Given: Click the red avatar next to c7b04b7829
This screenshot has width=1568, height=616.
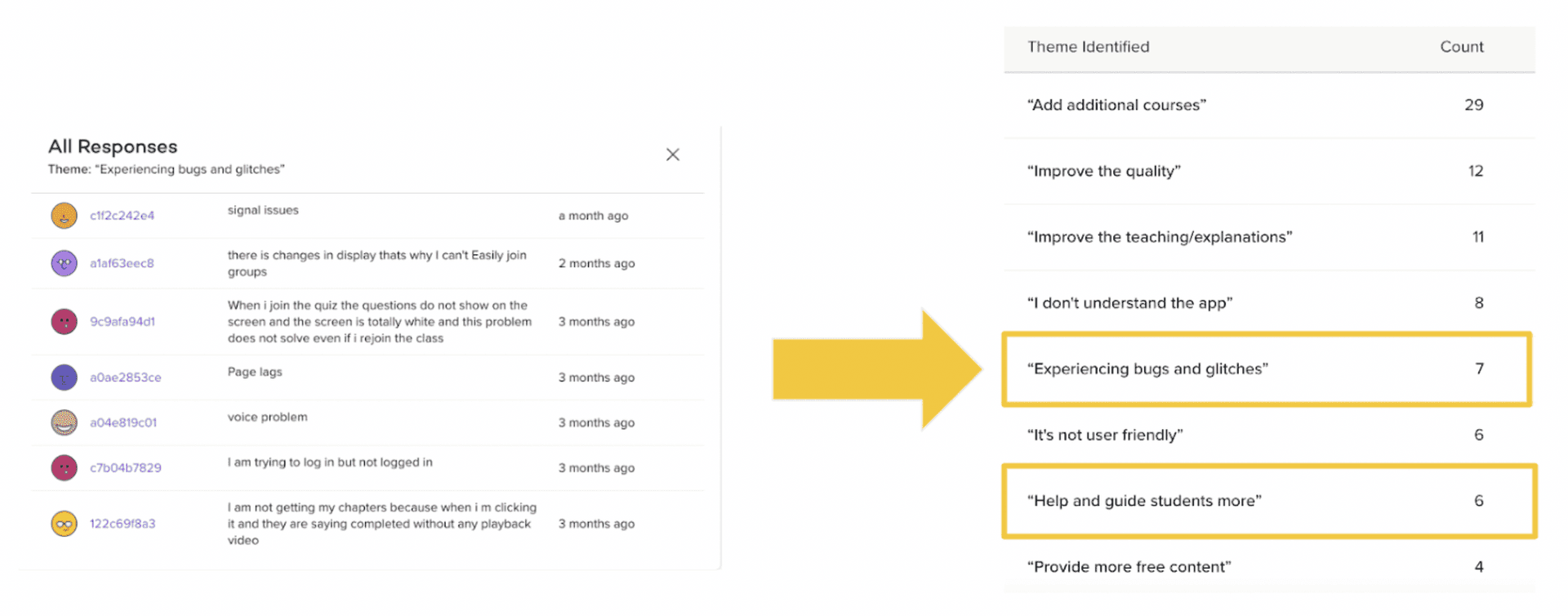Looking at the screenshot, I should point(65,467).
